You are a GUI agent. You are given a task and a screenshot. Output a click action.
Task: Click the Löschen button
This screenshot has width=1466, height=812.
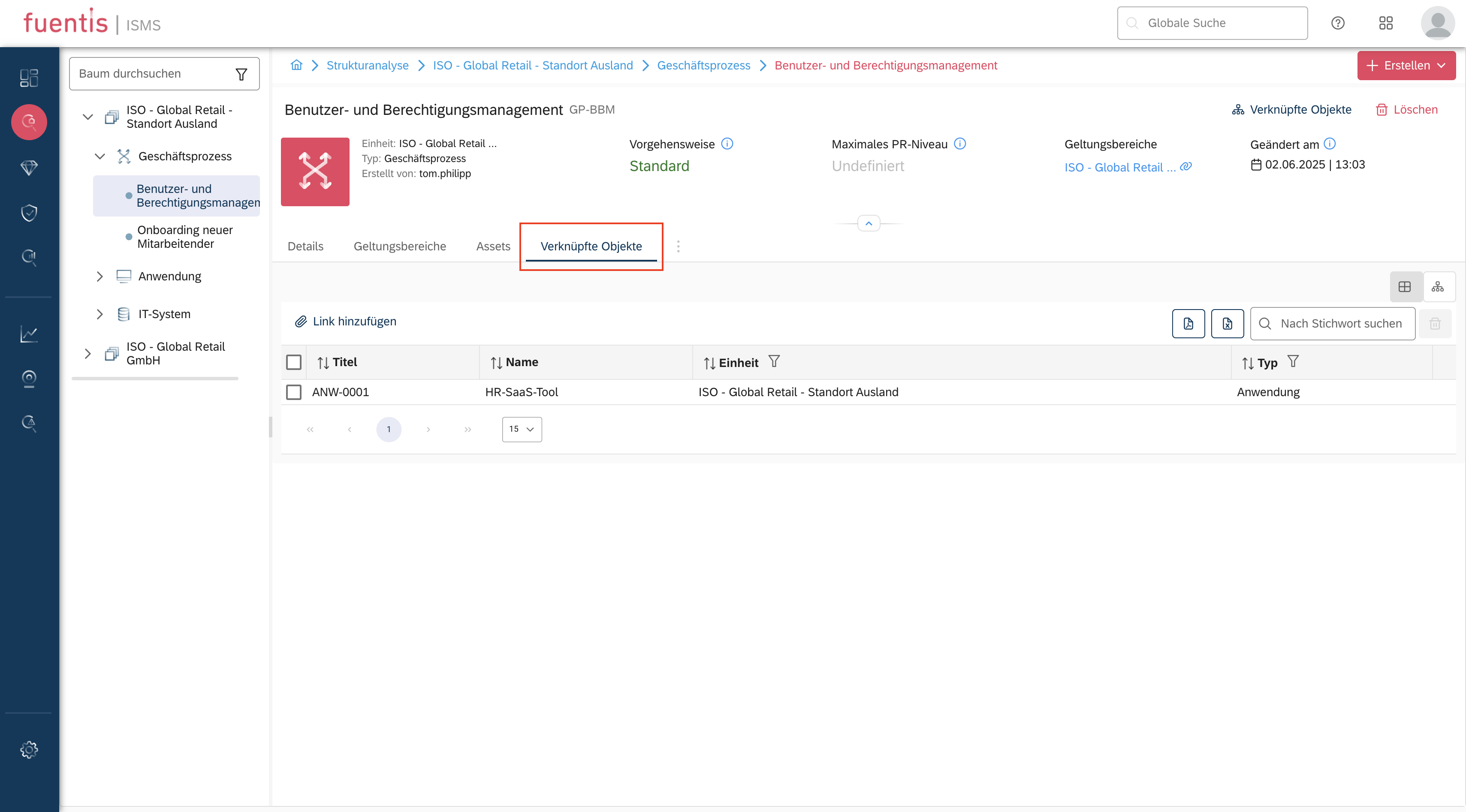[x=1407, y=109]
